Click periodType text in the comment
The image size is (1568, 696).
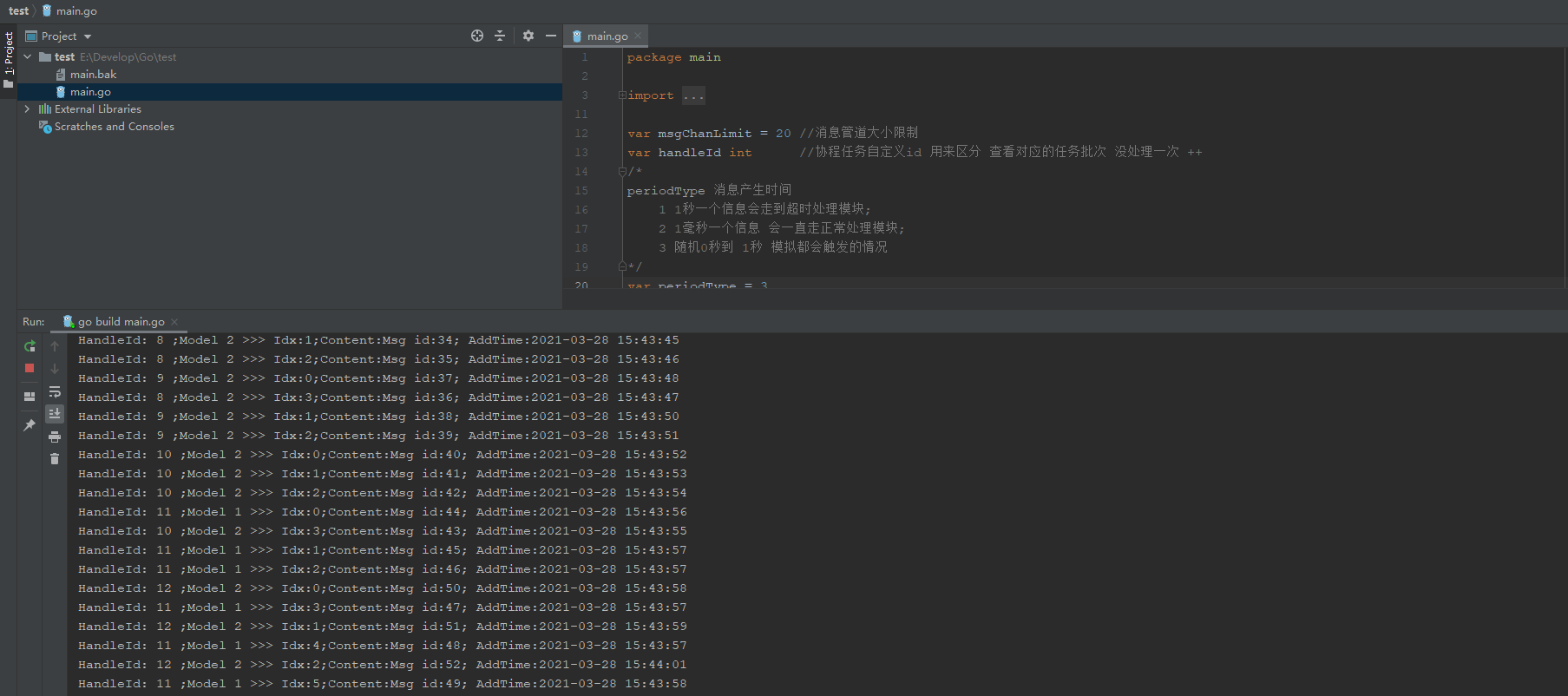click(666, 191)
